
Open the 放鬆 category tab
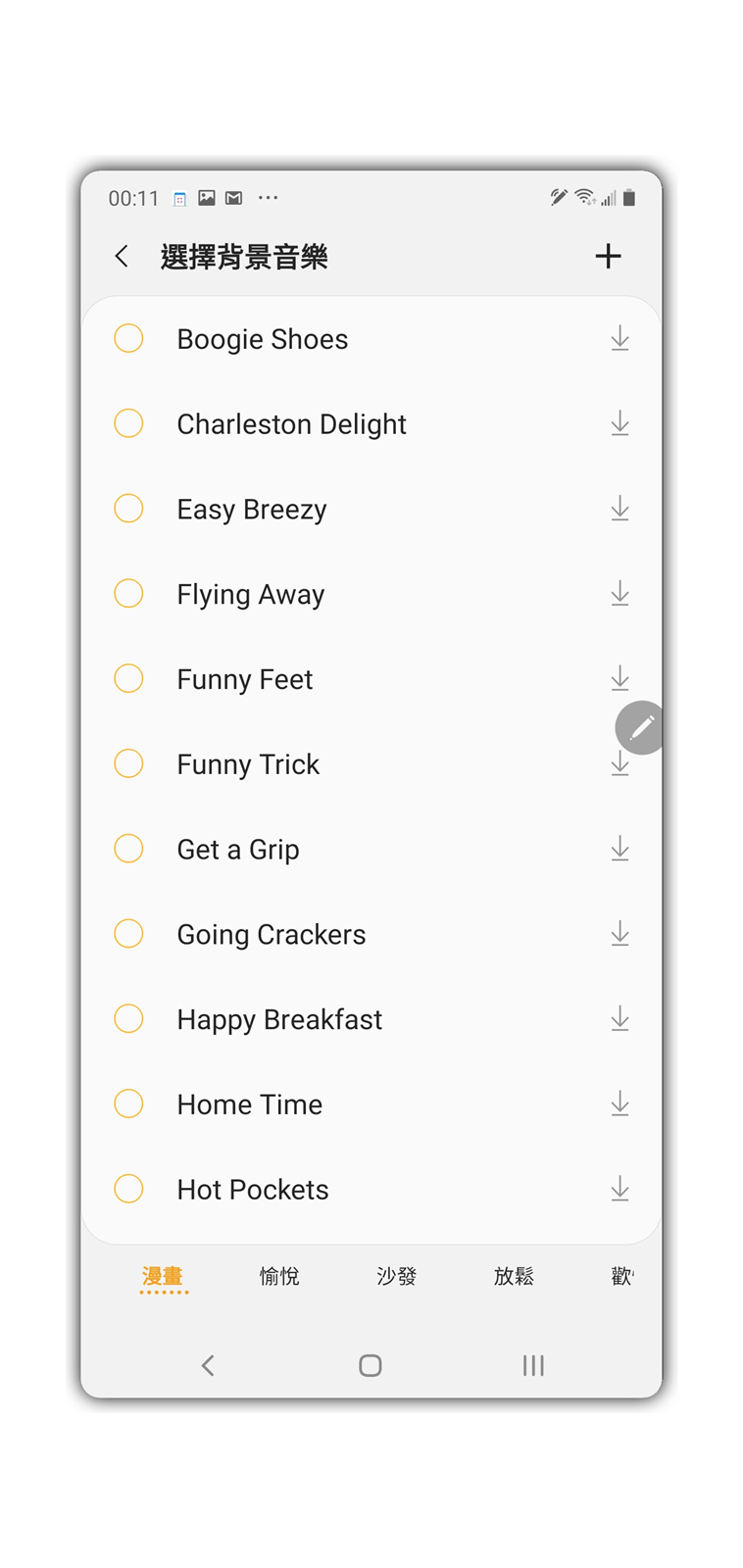514,1276
